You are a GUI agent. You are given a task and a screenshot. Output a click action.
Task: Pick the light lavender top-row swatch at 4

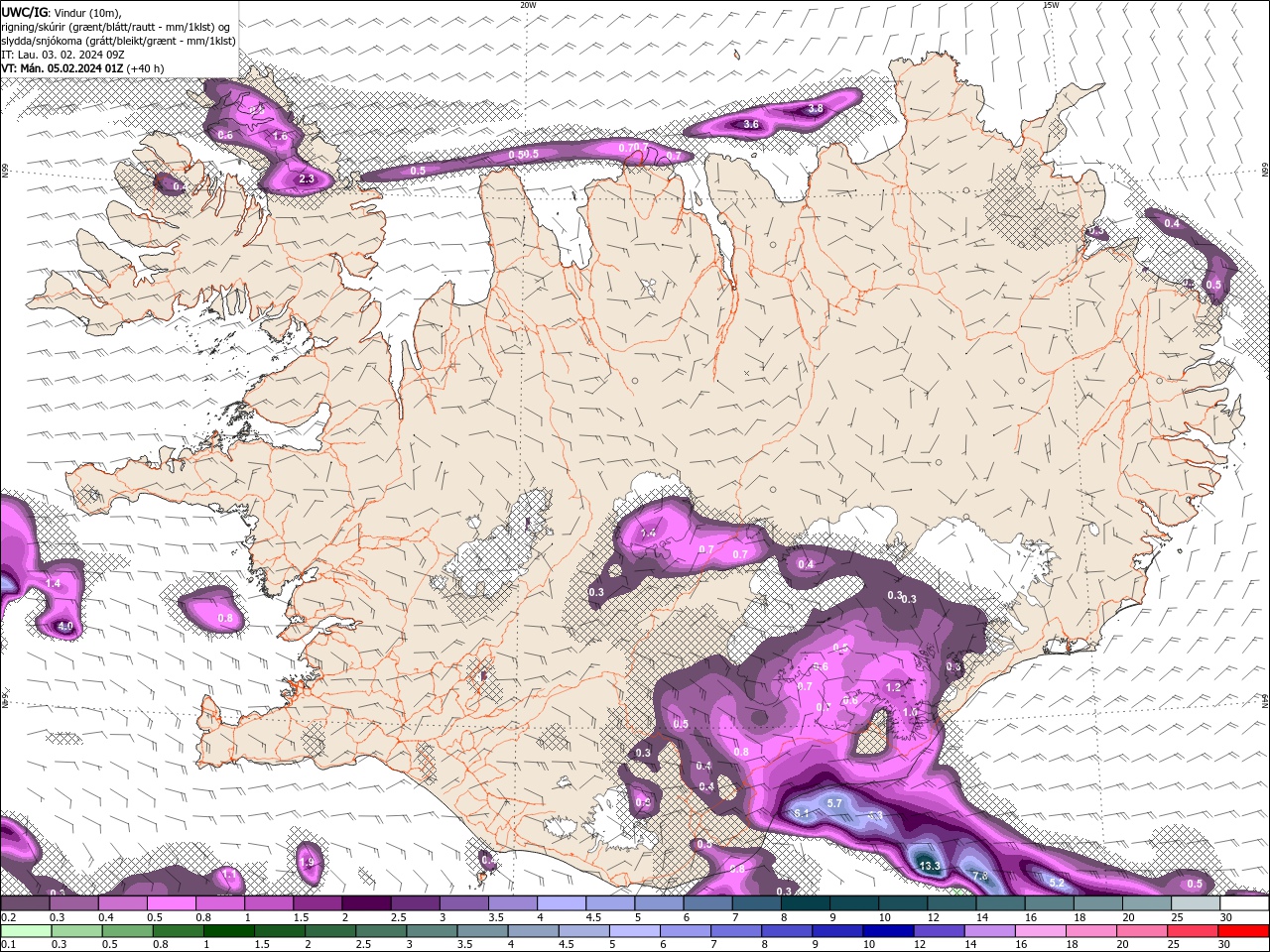click(562, 903)
